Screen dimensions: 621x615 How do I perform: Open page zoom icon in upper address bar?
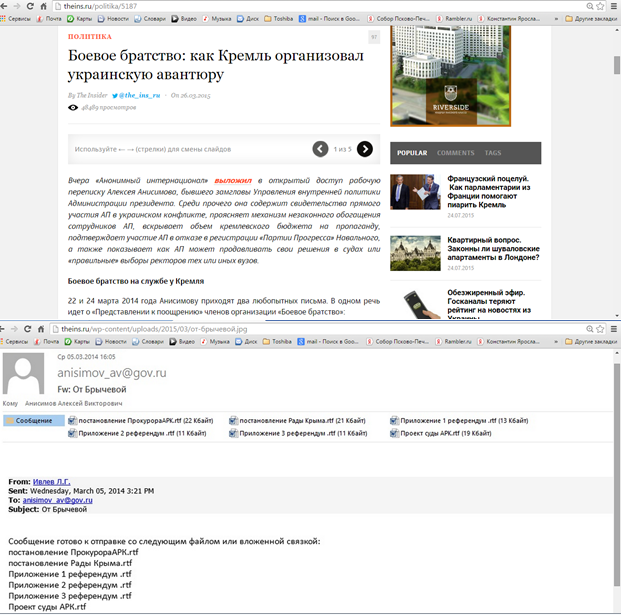pos(590,6)
